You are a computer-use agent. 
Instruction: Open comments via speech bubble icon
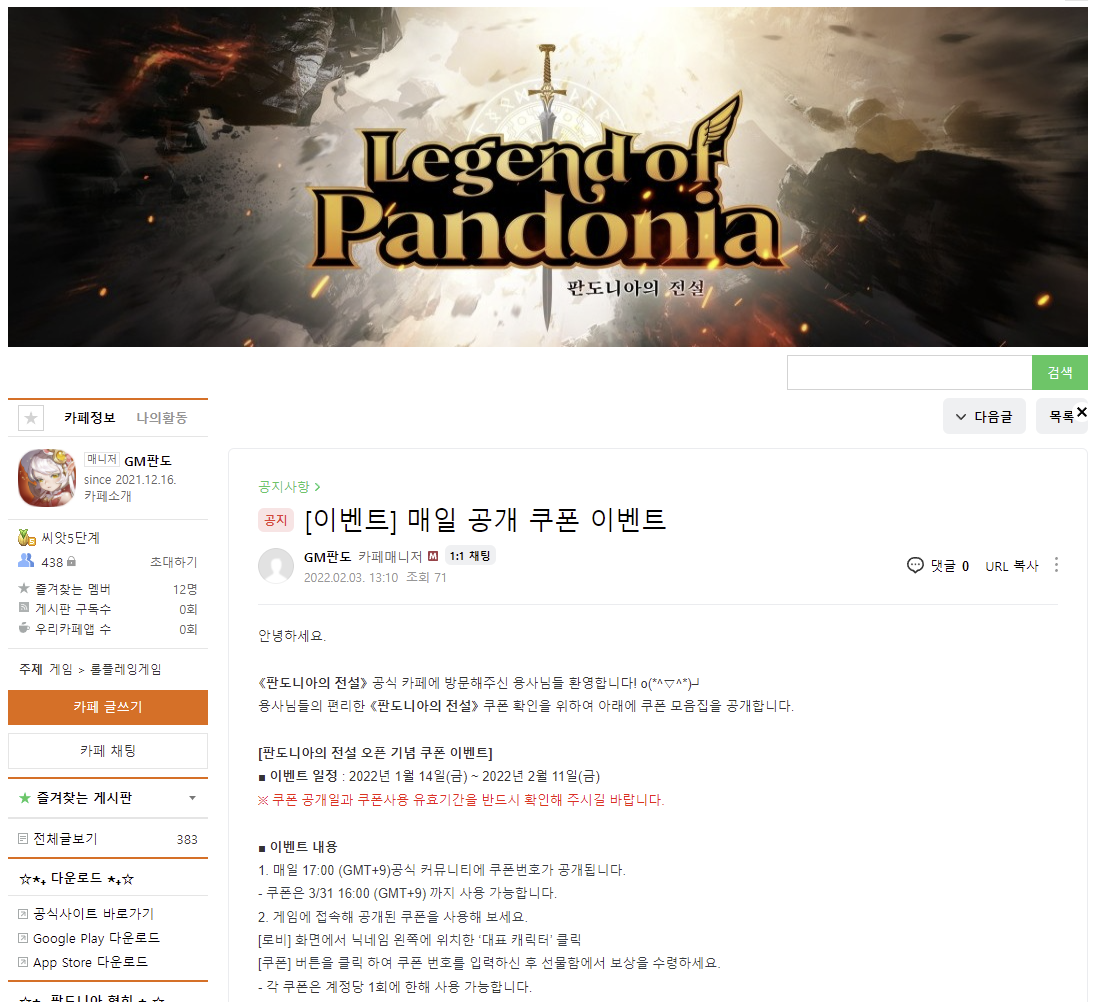pos(915,565)
